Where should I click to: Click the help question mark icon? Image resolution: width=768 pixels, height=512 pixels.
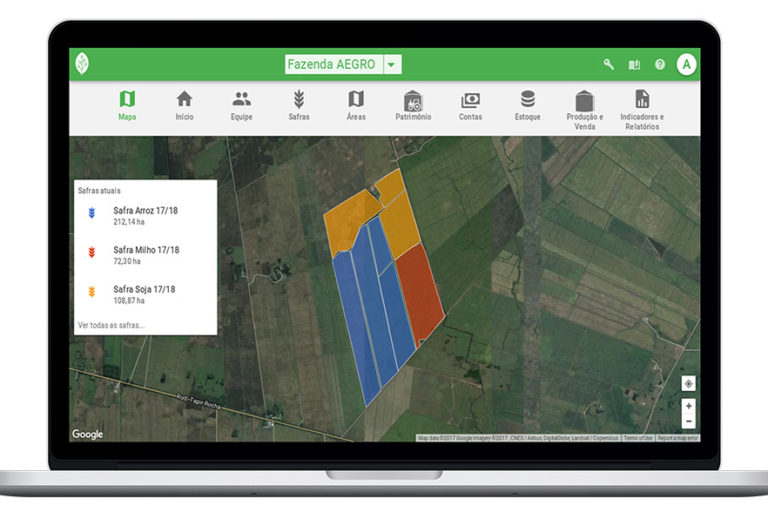[x=660, y=64]
